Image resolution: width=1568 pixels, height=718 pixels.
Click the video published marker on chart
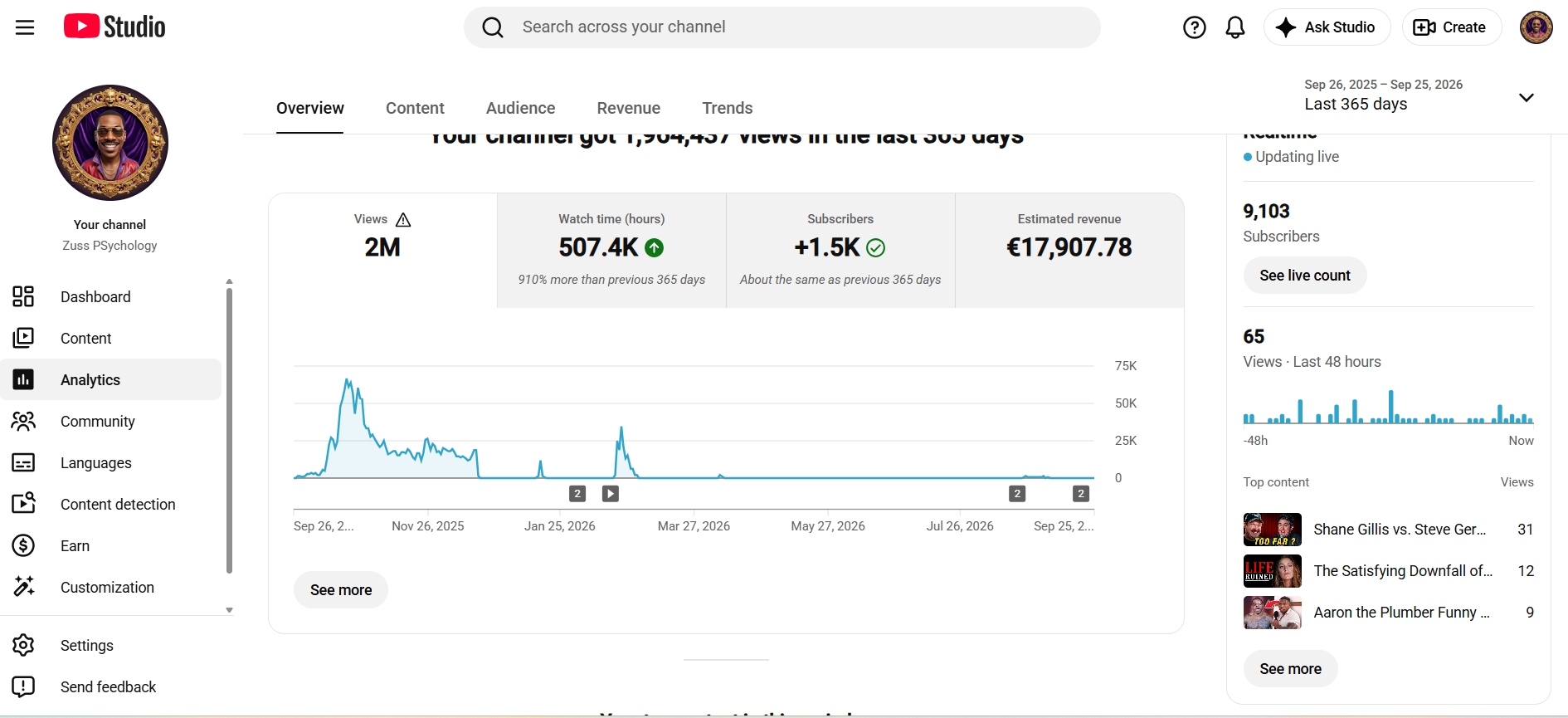[610, 494]
